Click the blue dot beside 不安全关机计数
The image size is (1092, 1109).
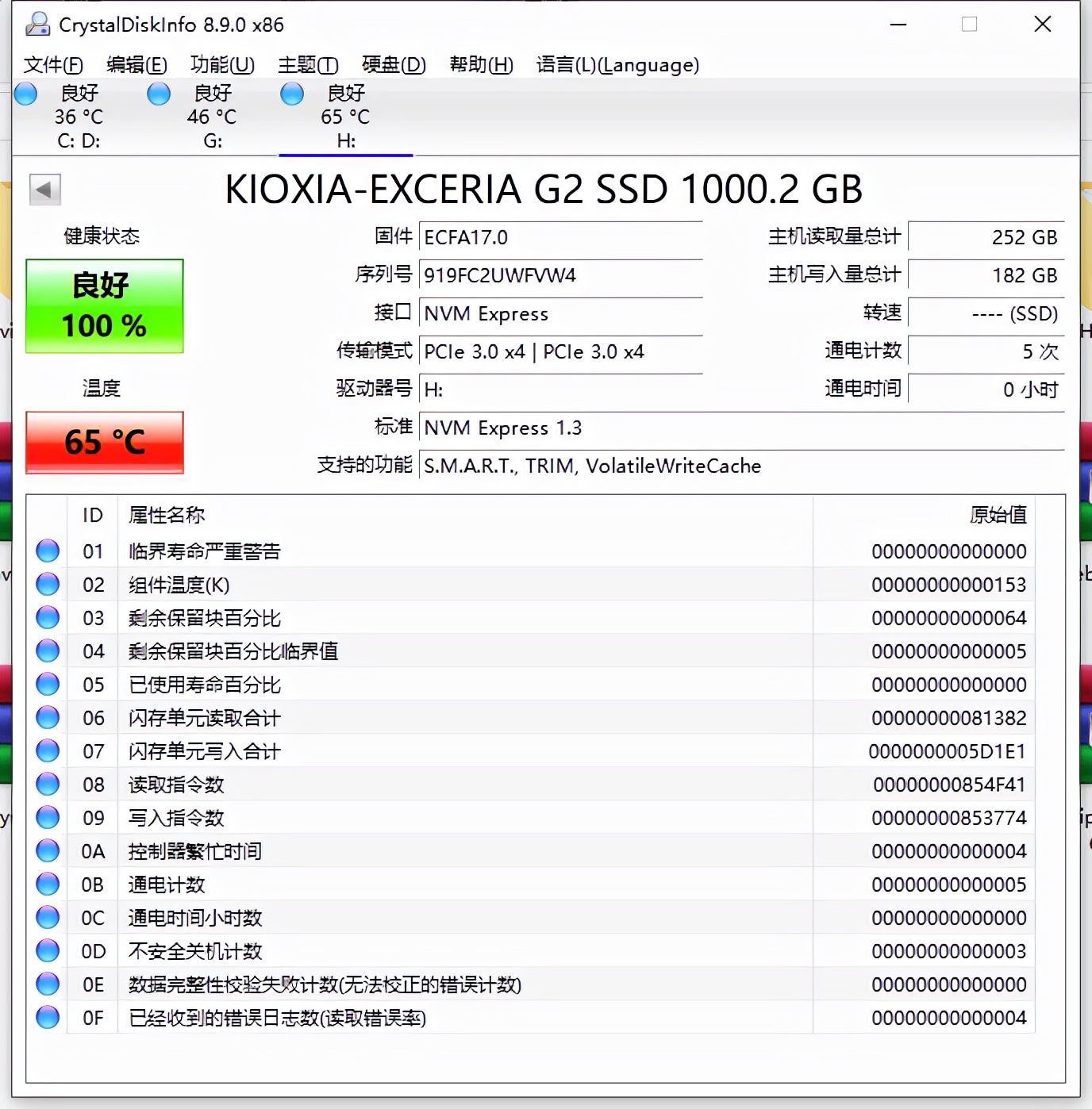tap(47, 950)
